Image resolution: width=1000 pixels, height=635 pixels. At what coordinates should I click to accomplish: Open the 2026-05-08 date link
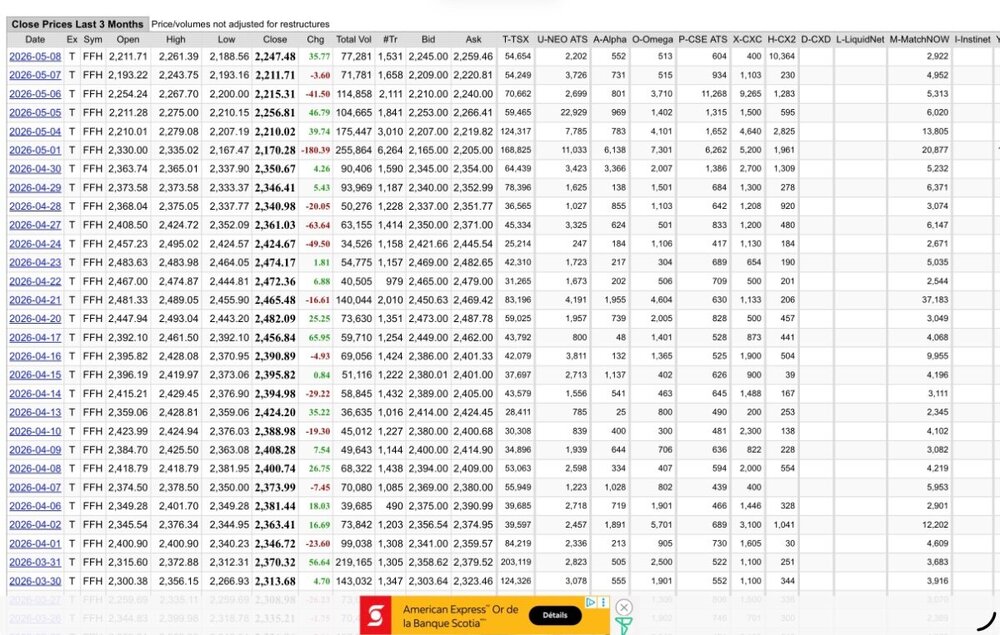pos(35,56)
